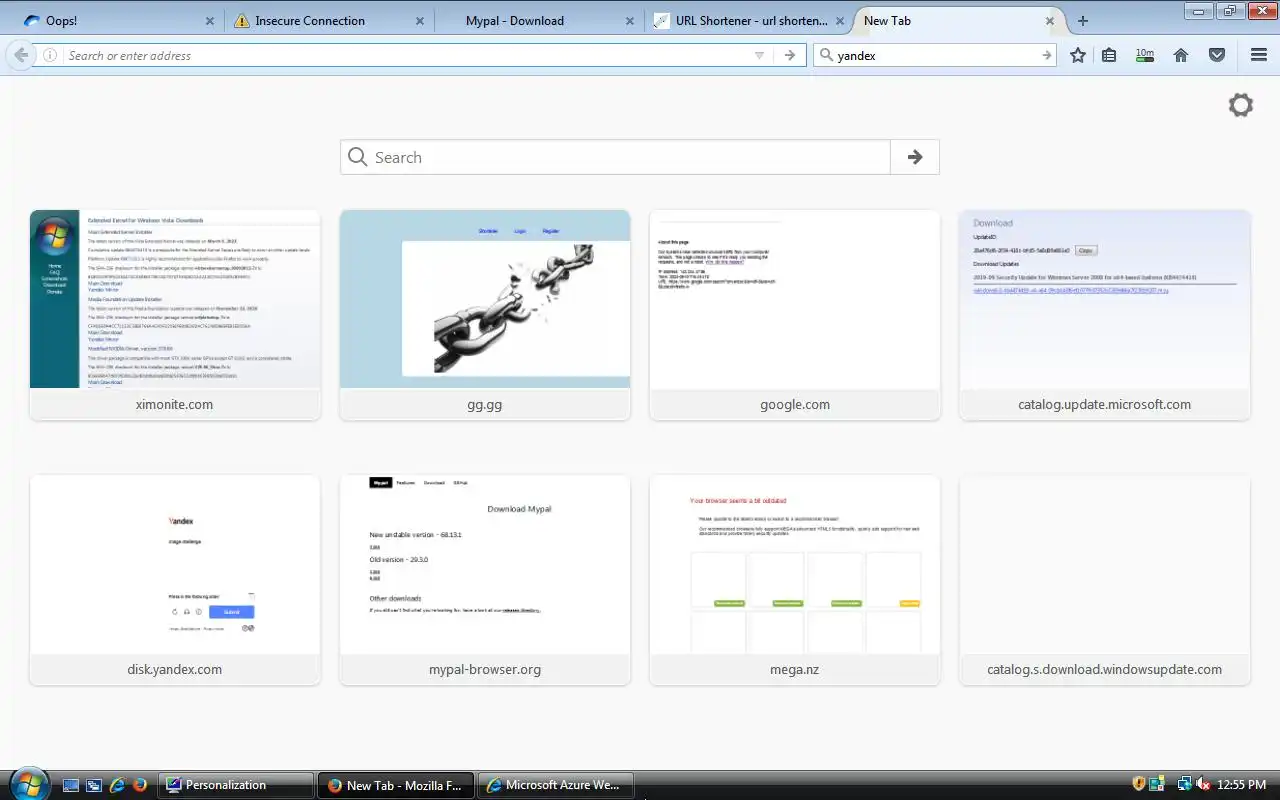This screenshot has height=800, width=1280.
Task: Click Show Desktop quick launch icon
Action: coord(71,785)
